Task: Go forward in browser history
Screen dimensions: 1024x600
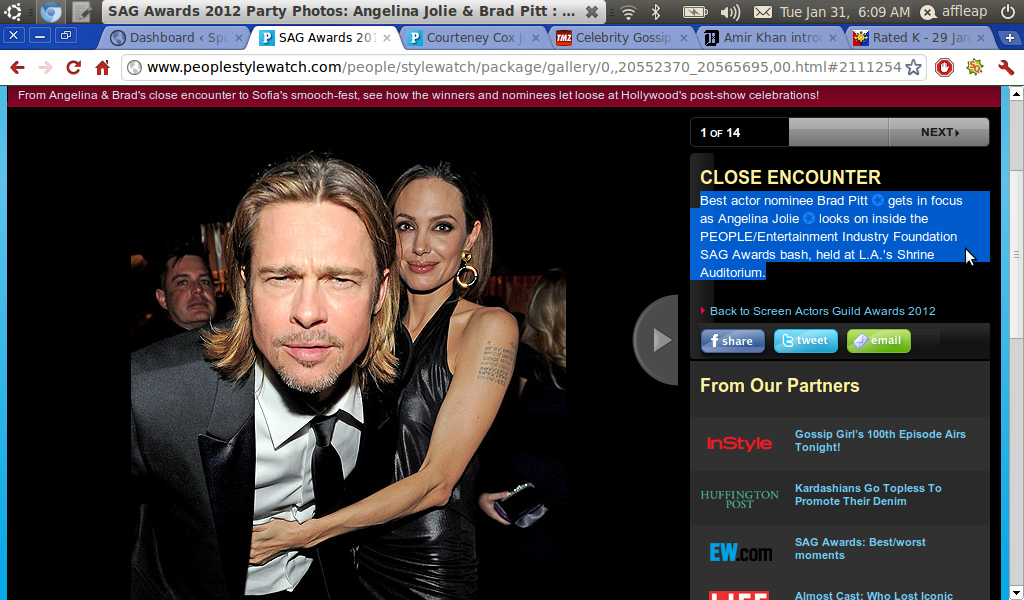Action: click(45, 67)
